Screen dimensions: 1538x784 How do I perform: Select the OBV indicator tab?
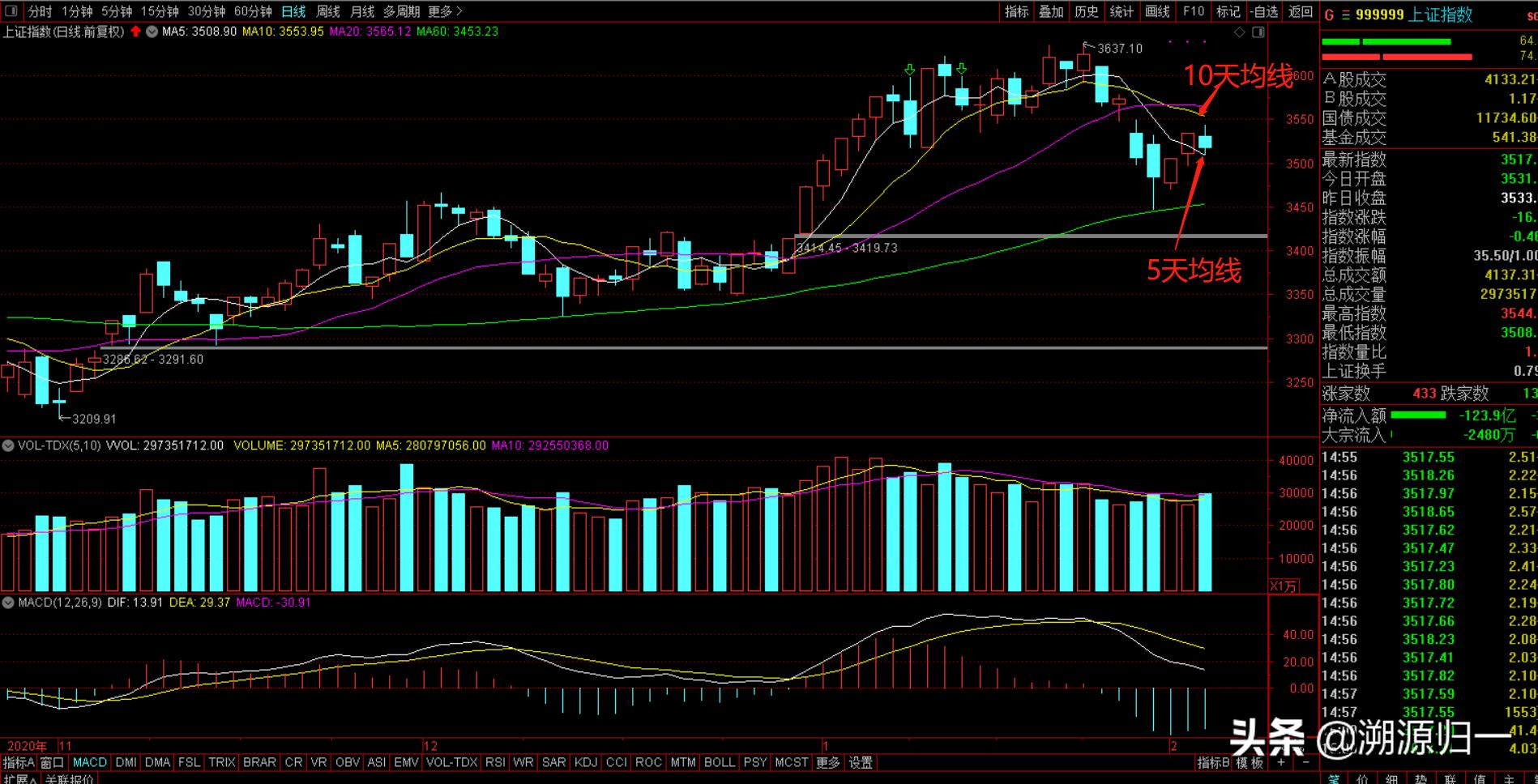[348, 763]
